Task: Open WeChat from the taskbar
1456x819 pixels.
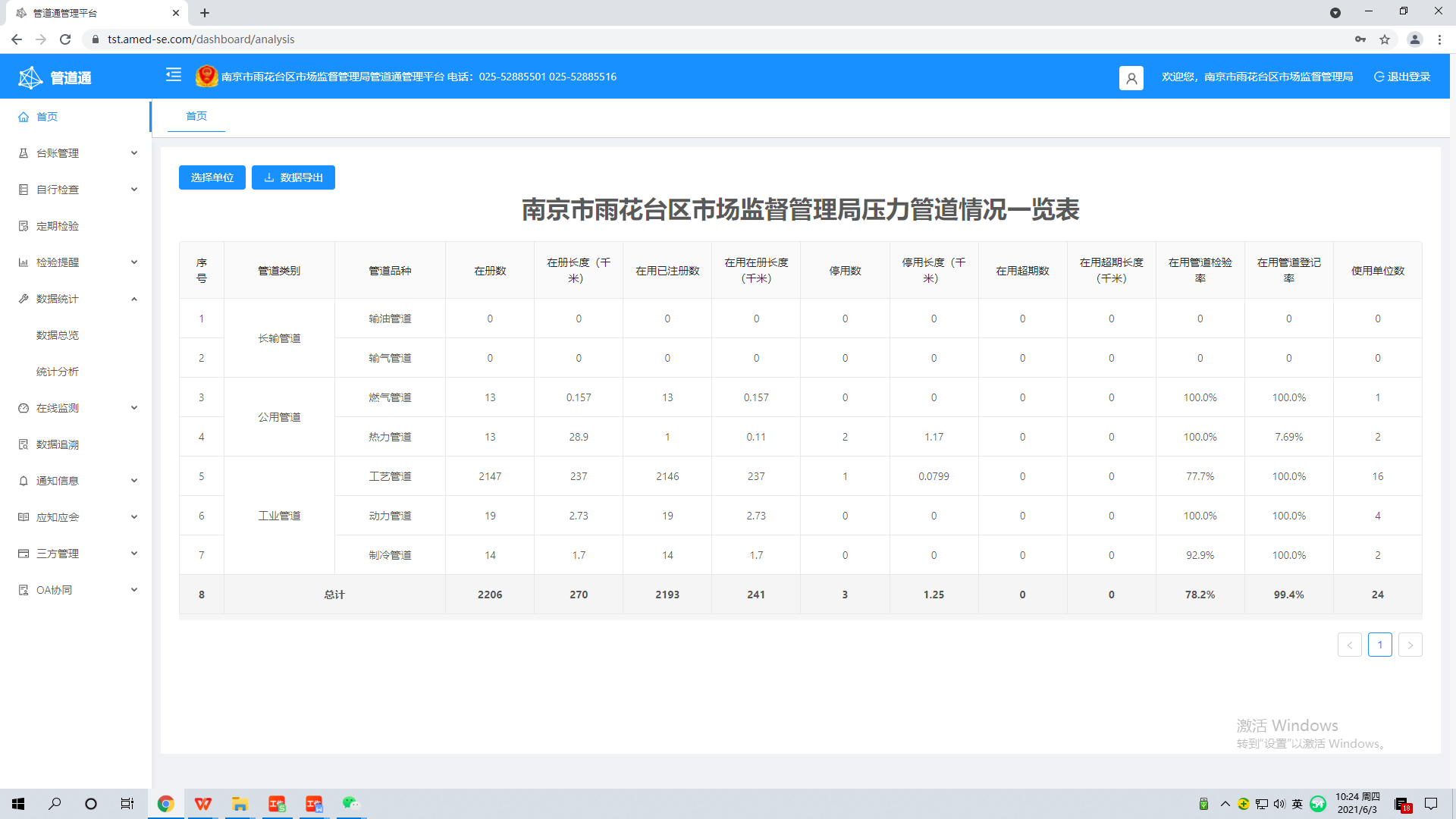Action: click(x=350, y=804)
